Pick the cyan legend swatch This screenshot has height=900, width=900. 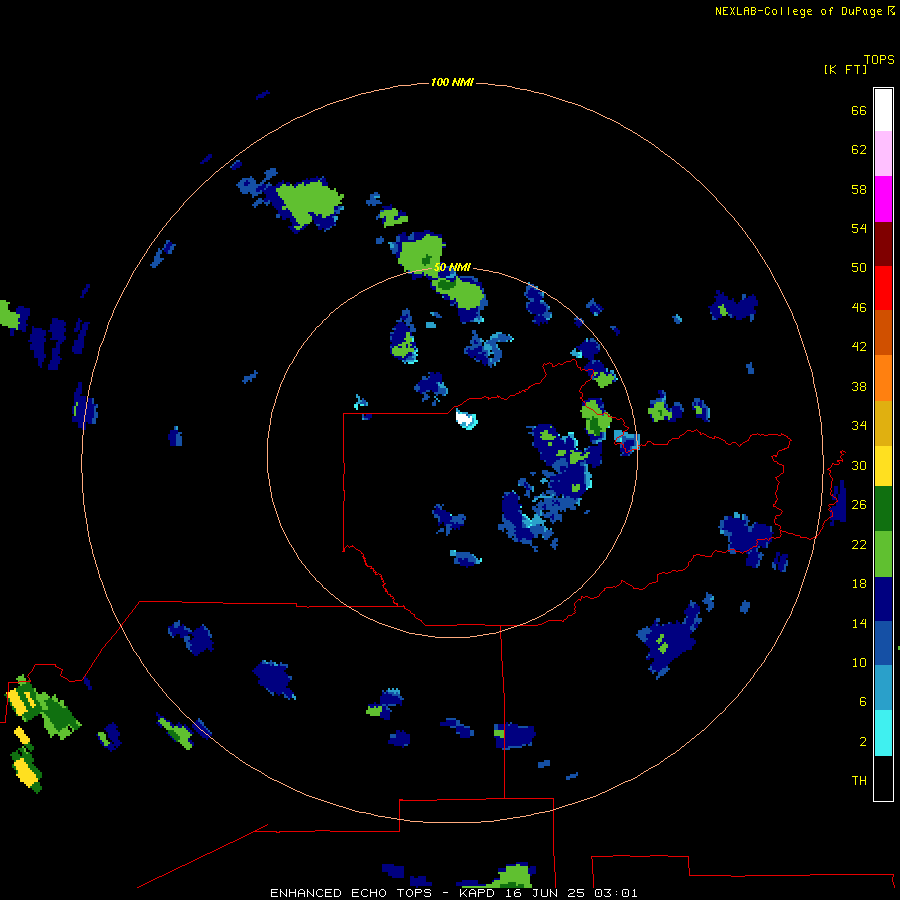pos(883,733)
